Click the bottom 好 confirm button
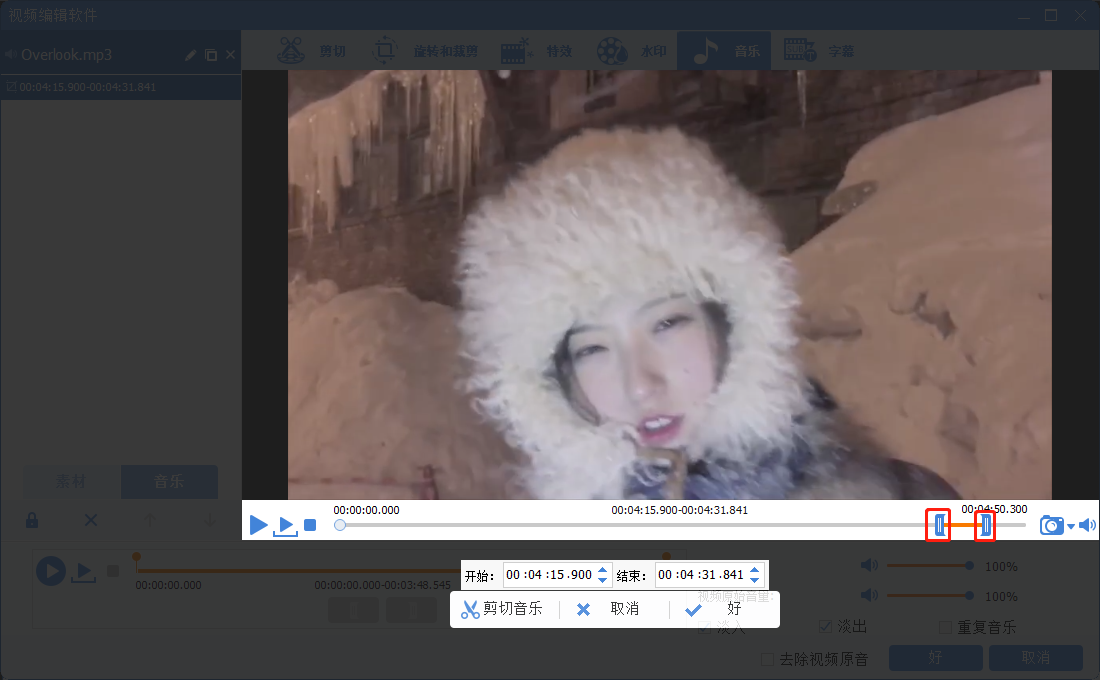Viewport: 1100px width, 680px height. (x=935, y=658)
